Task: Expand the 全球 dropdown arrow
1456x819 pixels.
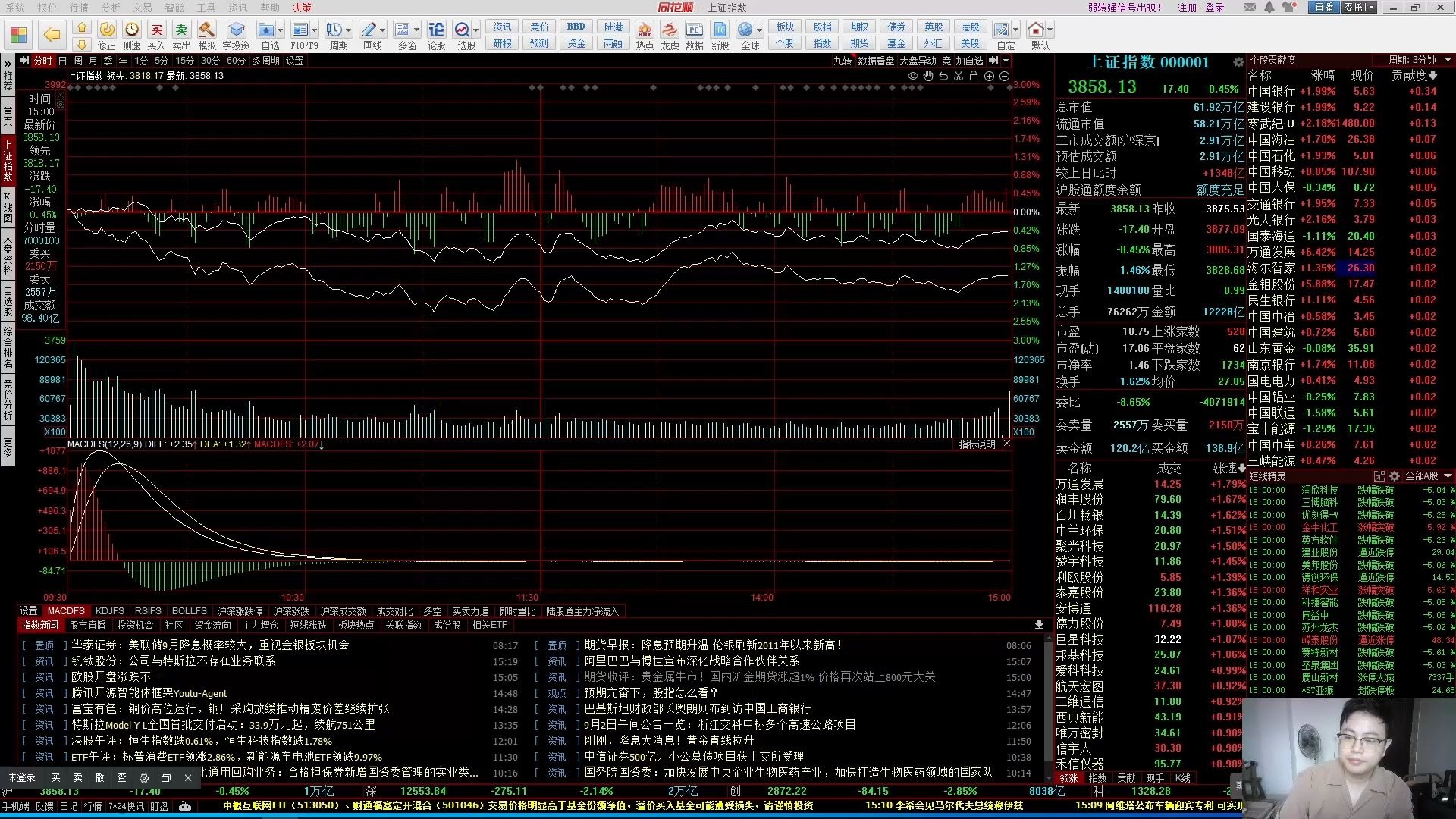Action: point(759,30)
